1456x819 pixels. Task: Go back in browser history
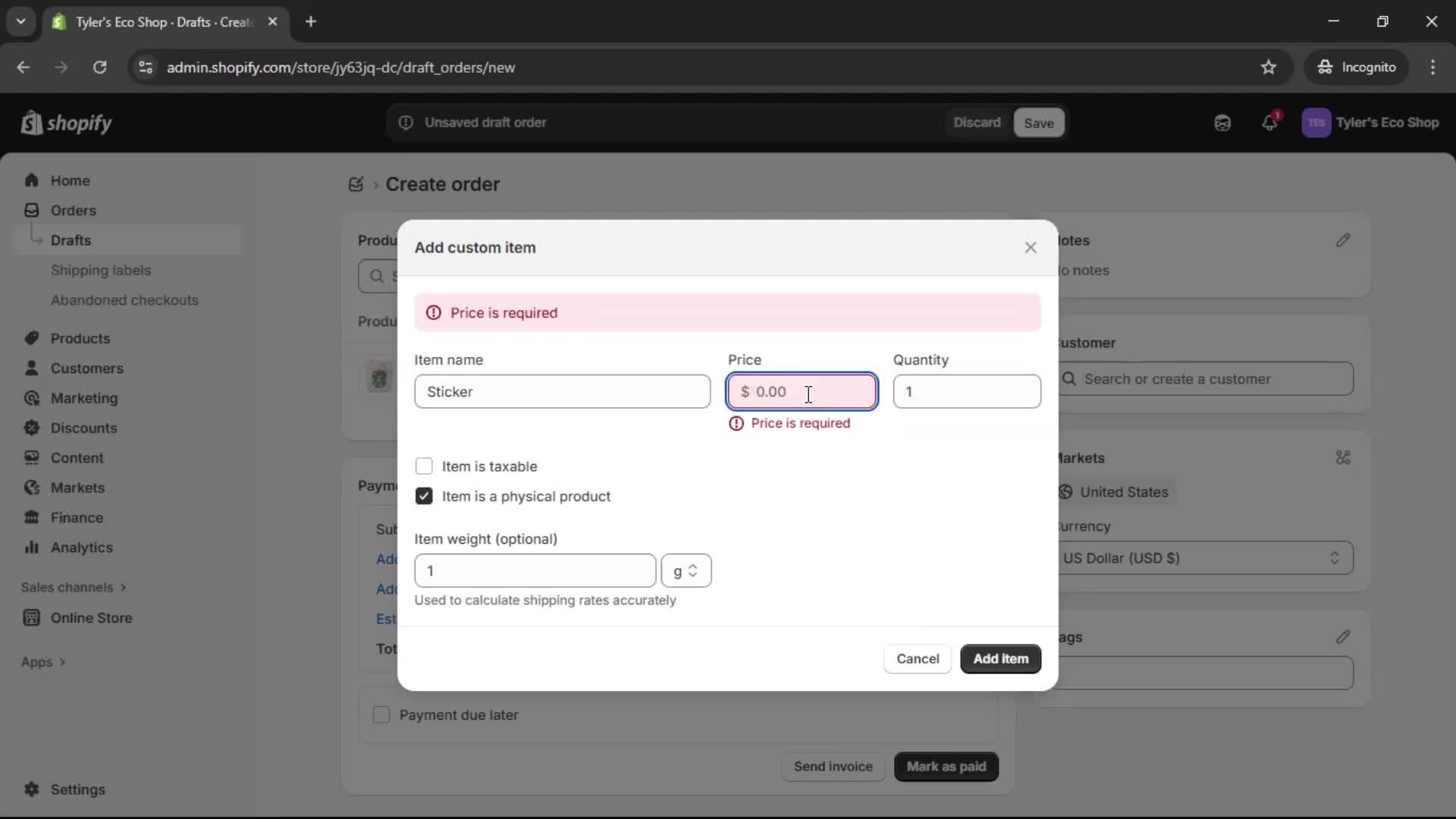pos(24,67)
